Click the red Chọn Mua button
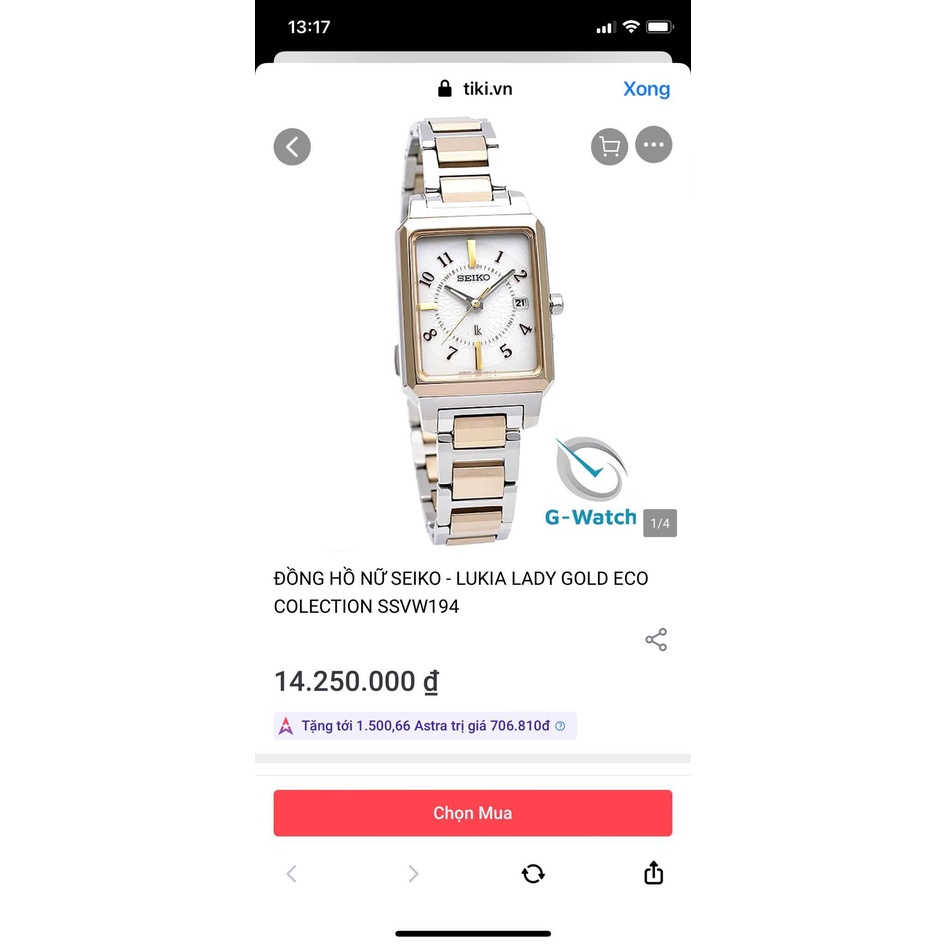Screen dimensions: 946x946 tap(473, 813)
